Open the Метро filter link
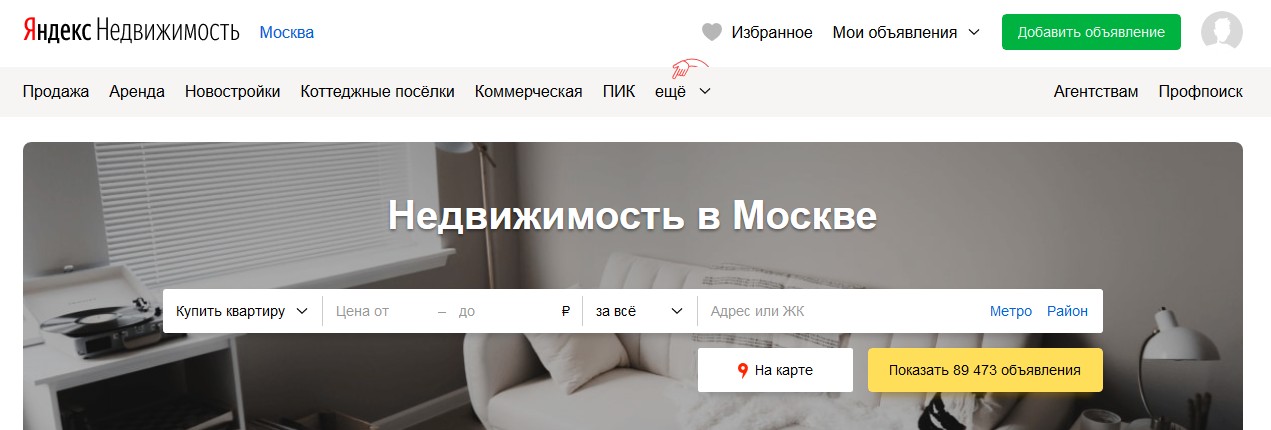The image size is (1271, 430). click(1011, 311)
